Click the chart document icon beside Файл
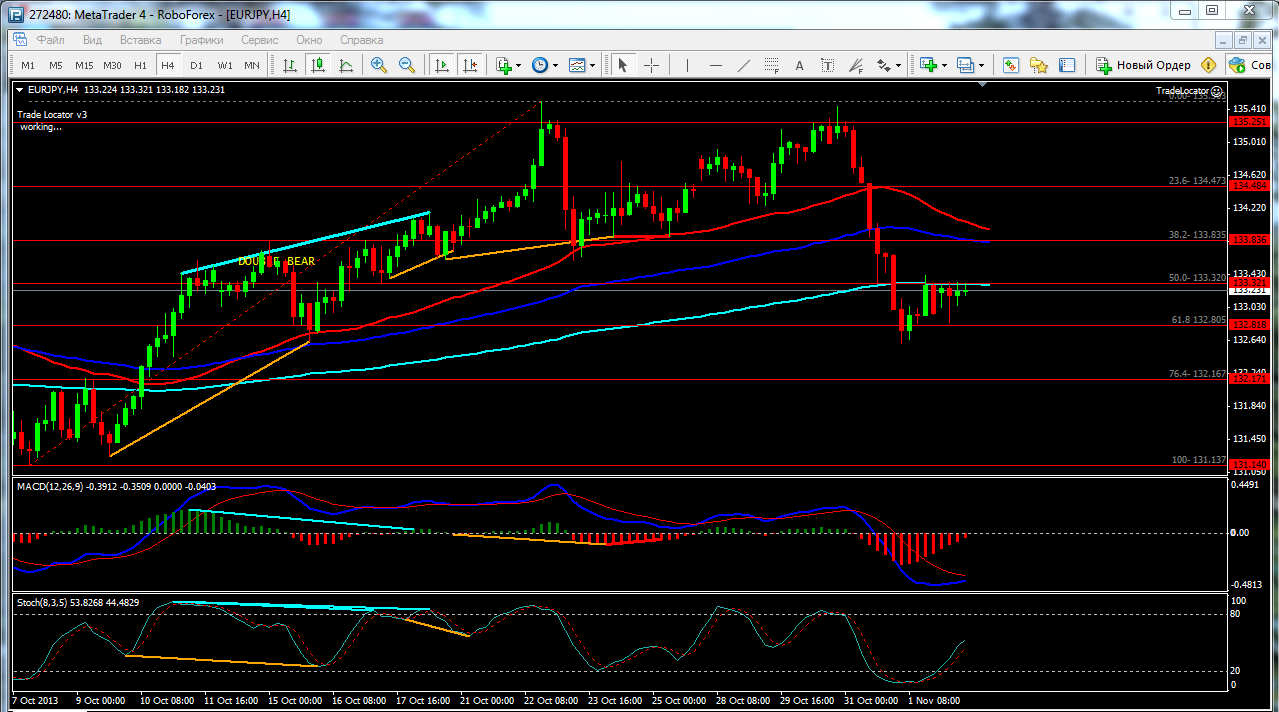 pos(19,40)
